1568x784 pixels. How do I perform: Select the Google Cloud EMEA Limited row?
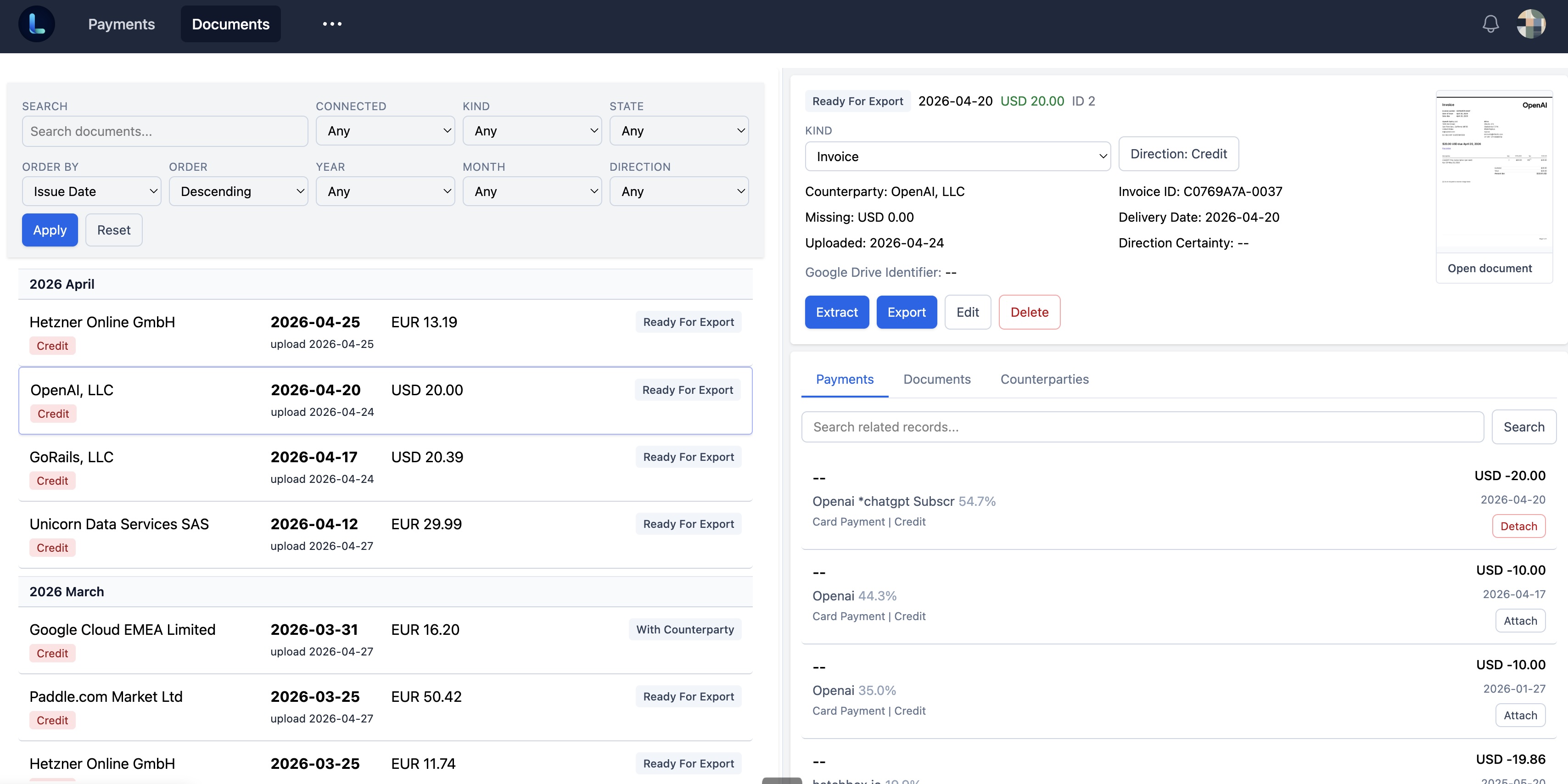(x=385, y=640)
